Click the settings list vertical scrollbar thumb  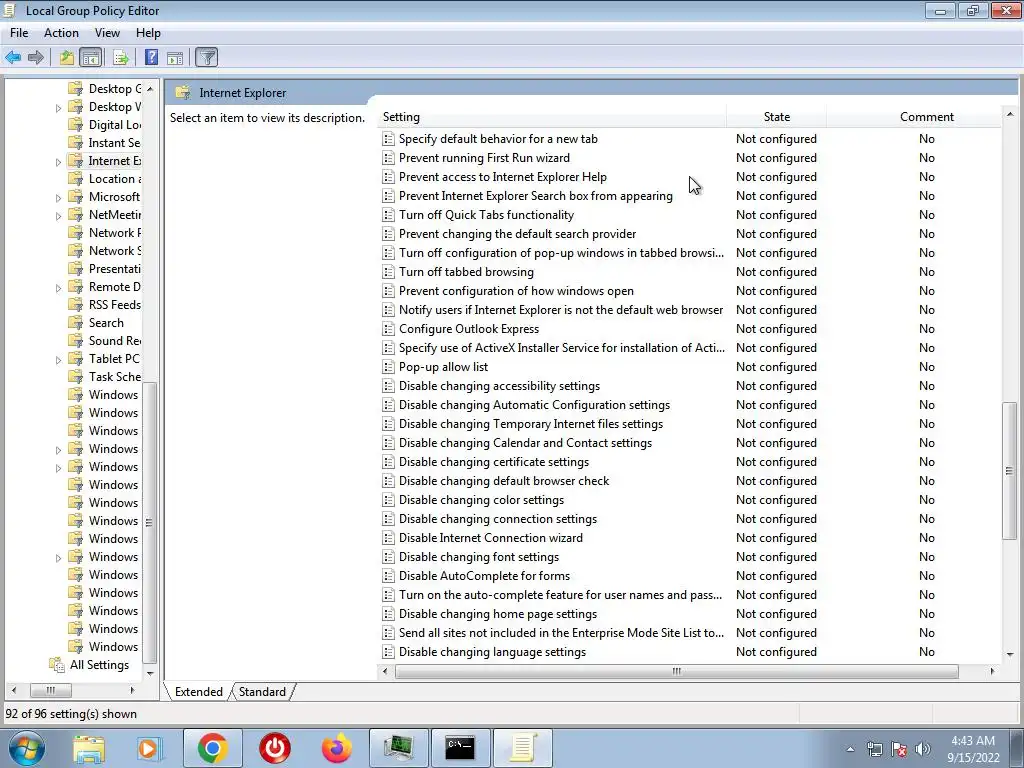click(x=1010, y=471)
